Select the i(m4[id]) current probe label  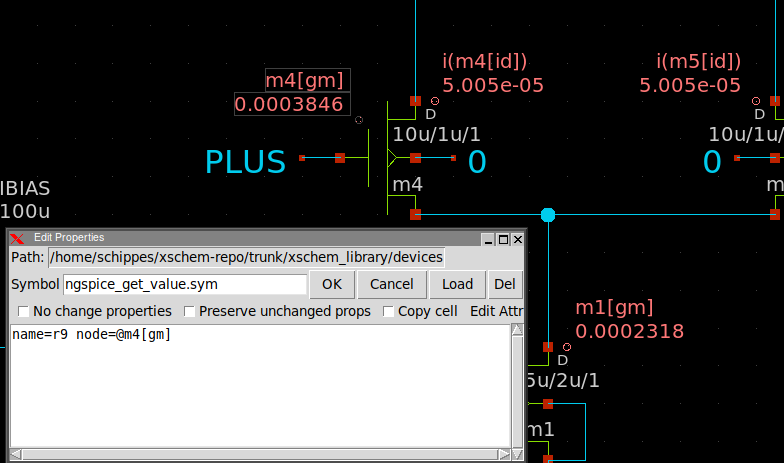(484, 62)
